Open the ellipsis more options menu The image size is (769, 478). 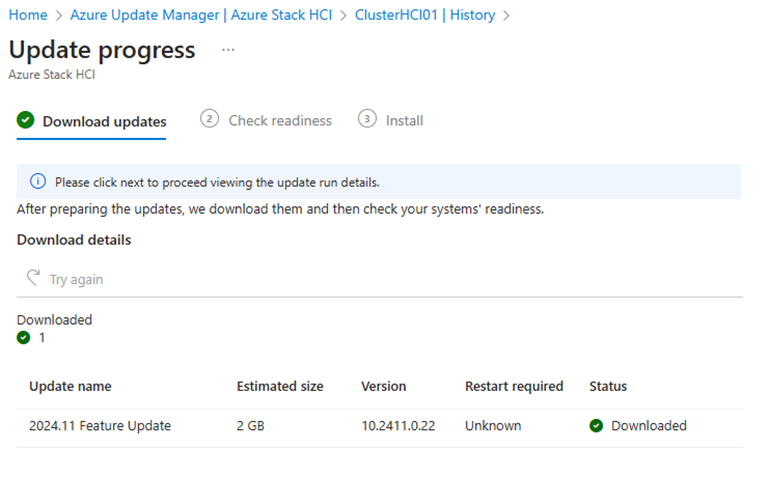[x=228, y=50]
